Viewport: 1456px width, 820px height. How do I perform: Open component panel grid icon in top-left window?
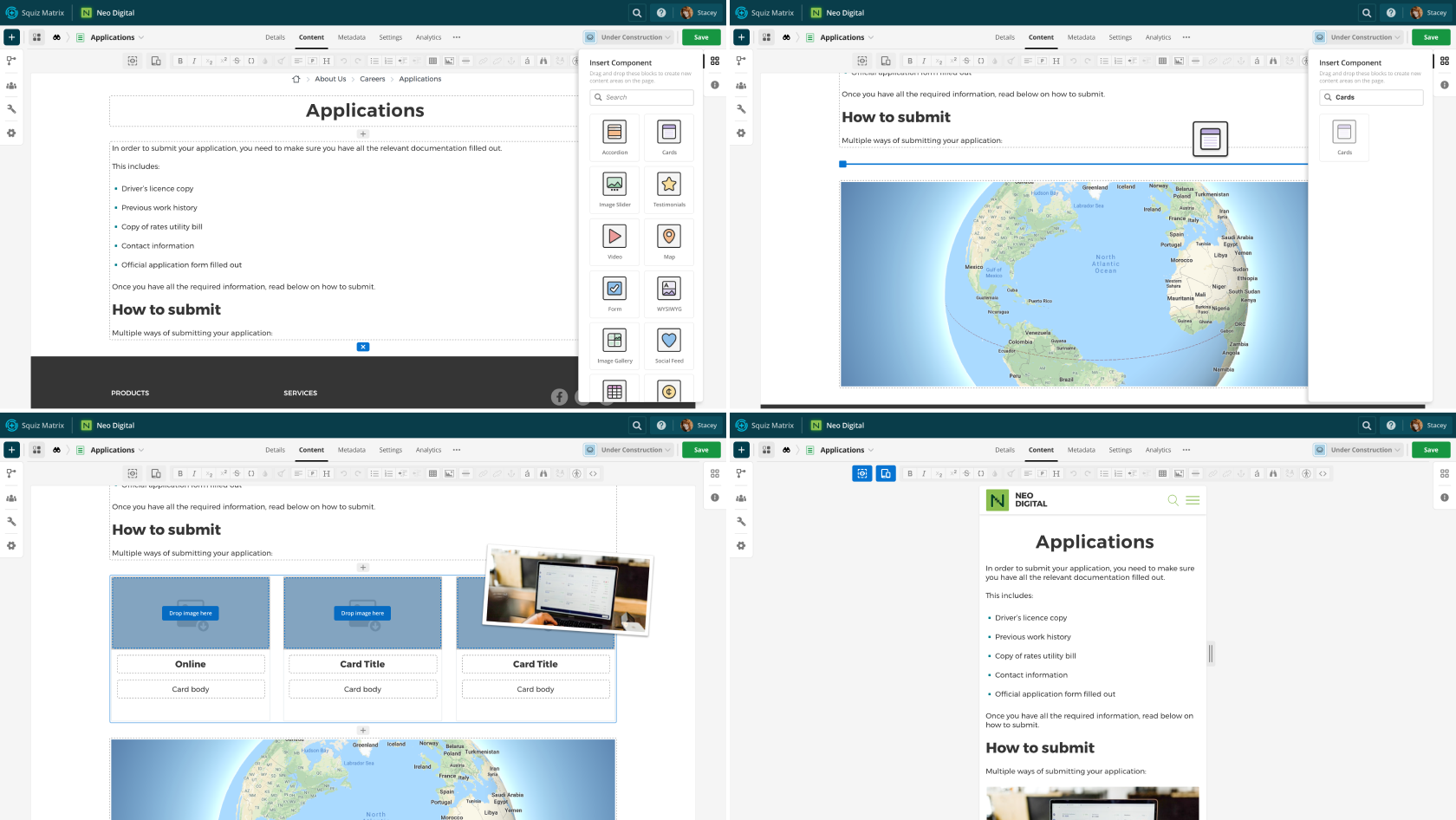[715, 61]
